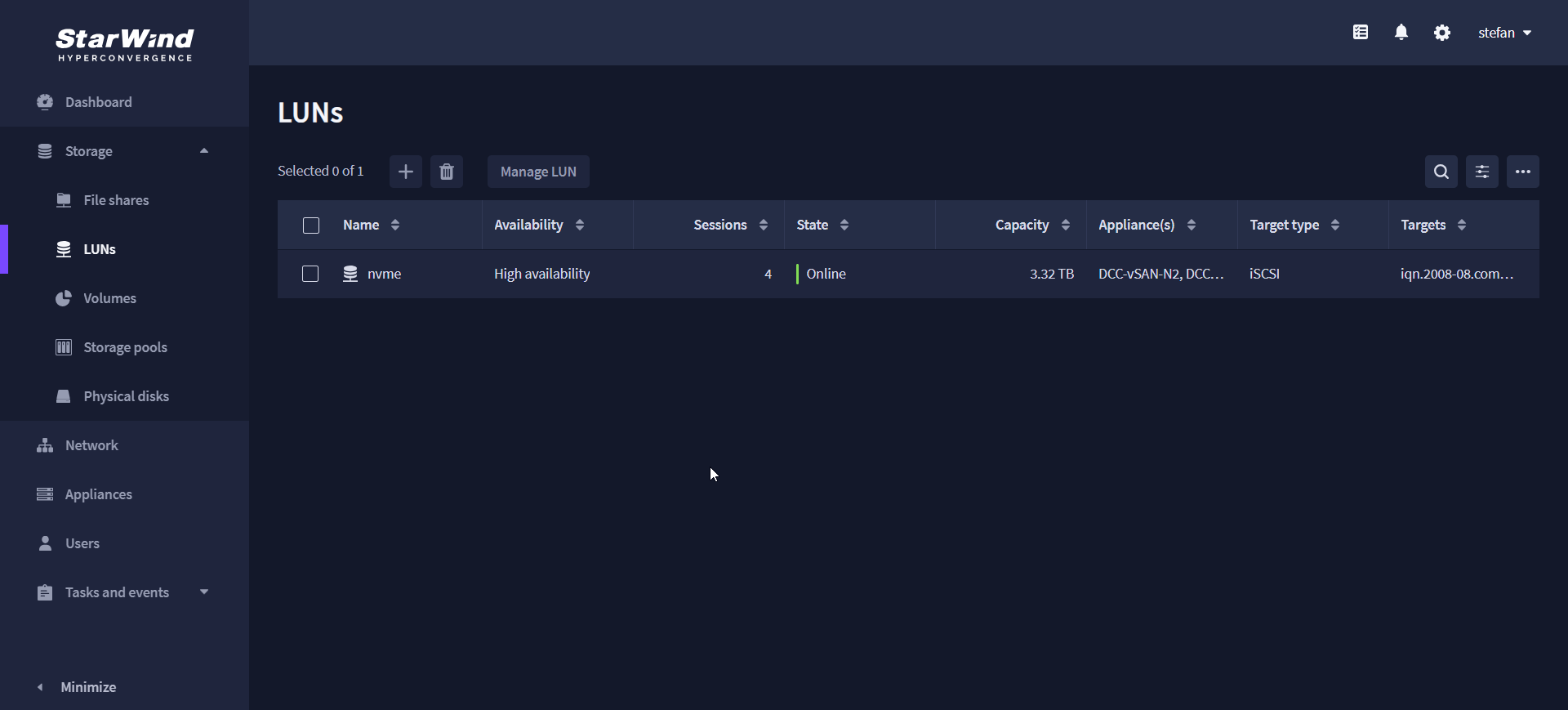Click 'Selected 0 of 1' text
This screenshot has width=1568, height=710.
click(x=320, y=171)
